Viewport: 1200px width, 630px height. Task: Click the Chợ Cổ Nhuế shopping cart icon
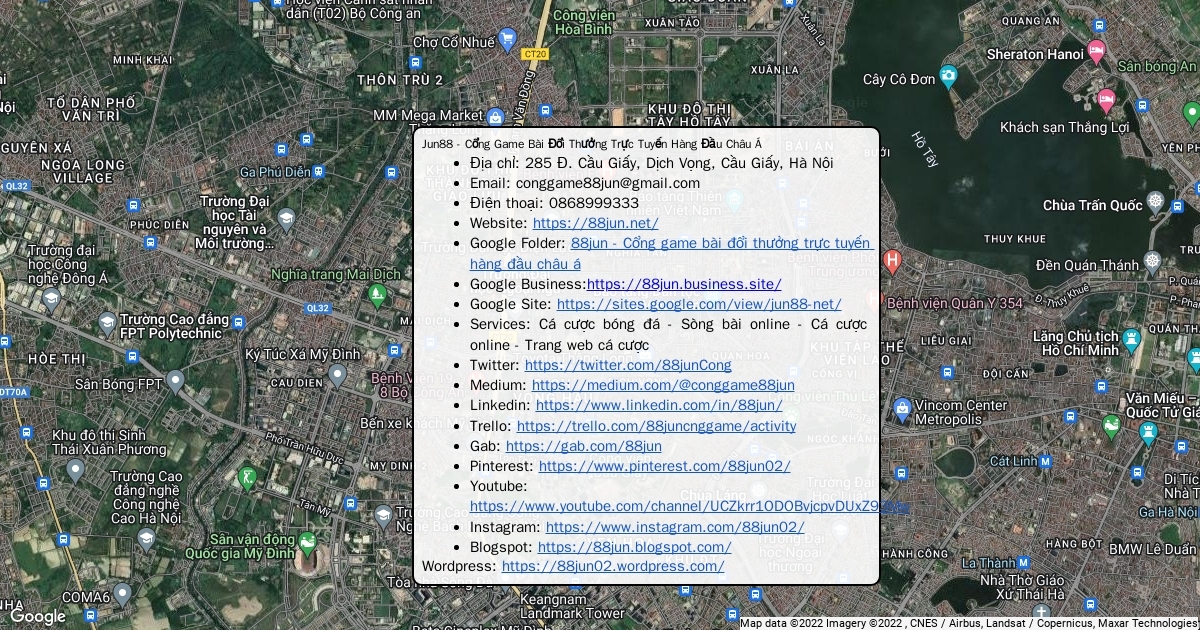[x=507, y=40]
